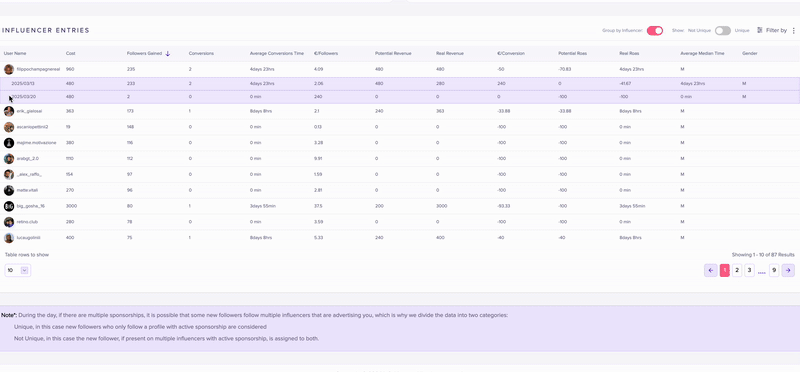
Task: Click username _alex_raffo_
Action: (29, 175)
